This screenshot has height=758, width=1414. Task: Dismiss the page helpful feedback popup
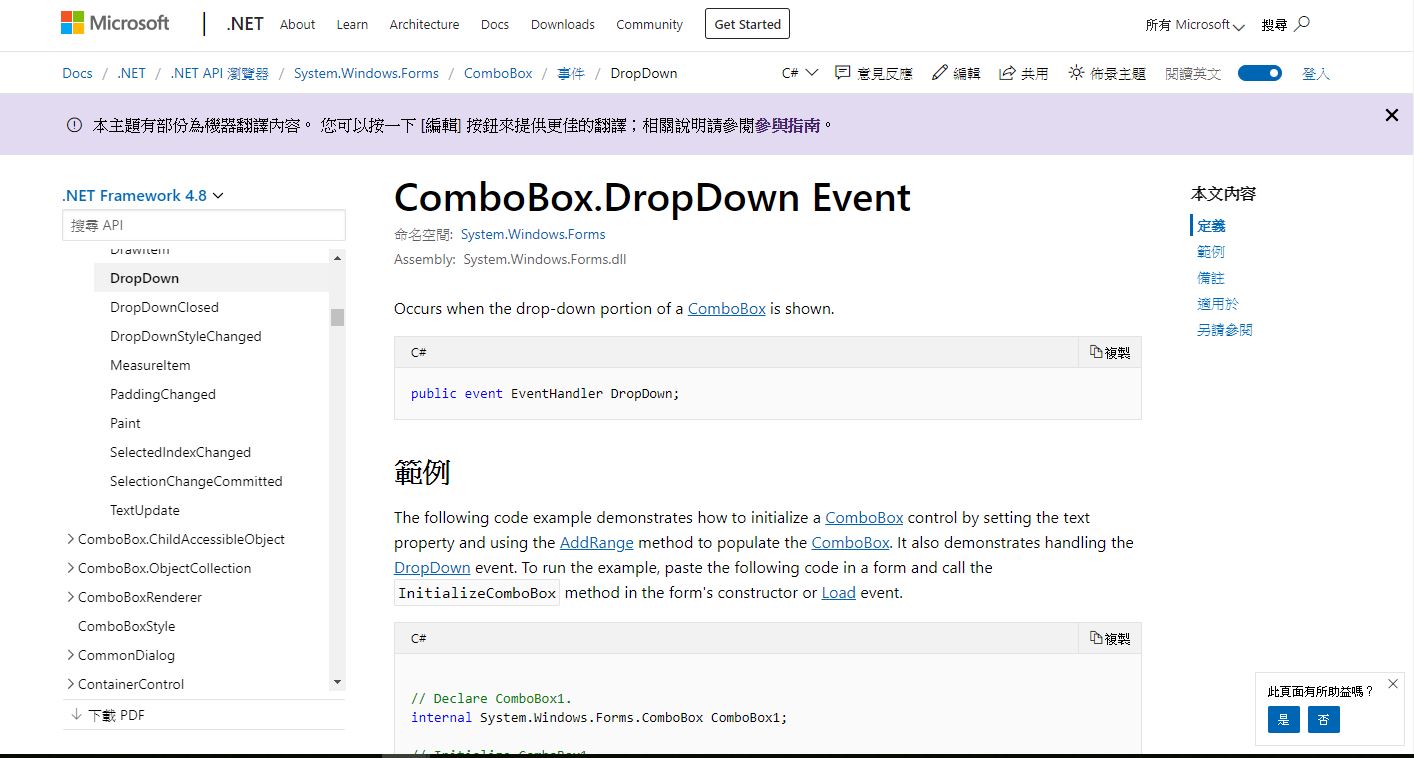tap(1393, 684)
